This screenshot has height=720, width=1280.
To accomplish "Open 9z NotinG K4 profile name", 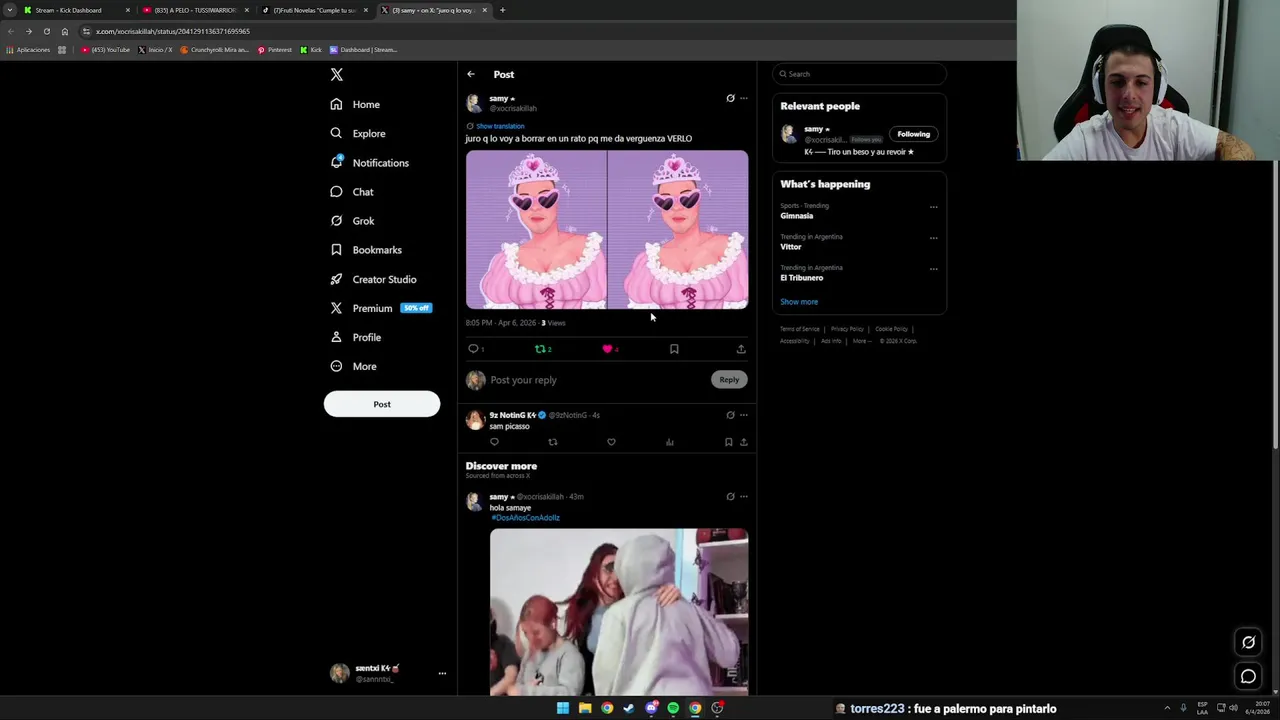I will [x=512, y=415].
